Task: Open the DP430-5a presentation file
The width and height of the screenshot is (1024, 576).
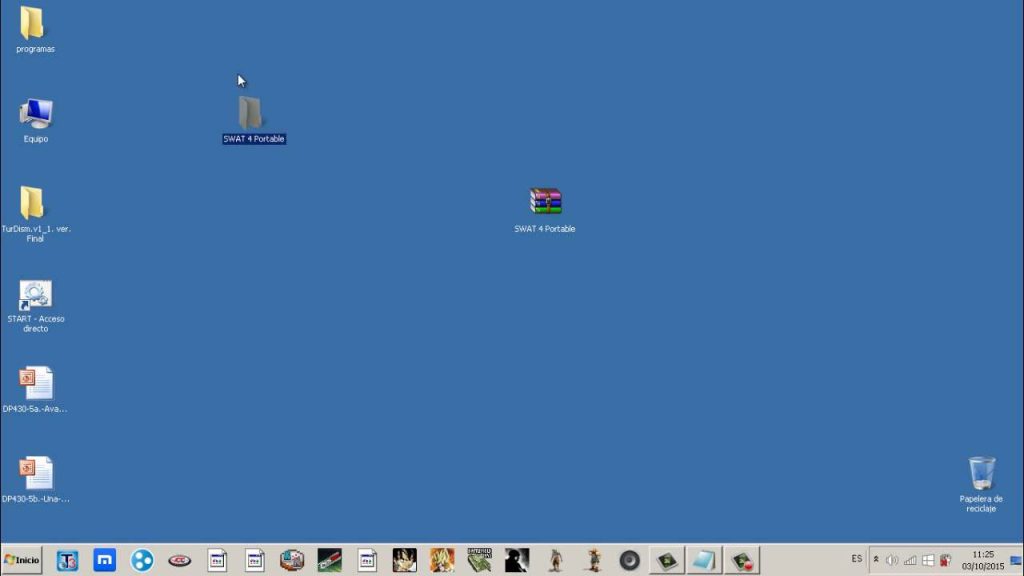Action: [35, 385]
